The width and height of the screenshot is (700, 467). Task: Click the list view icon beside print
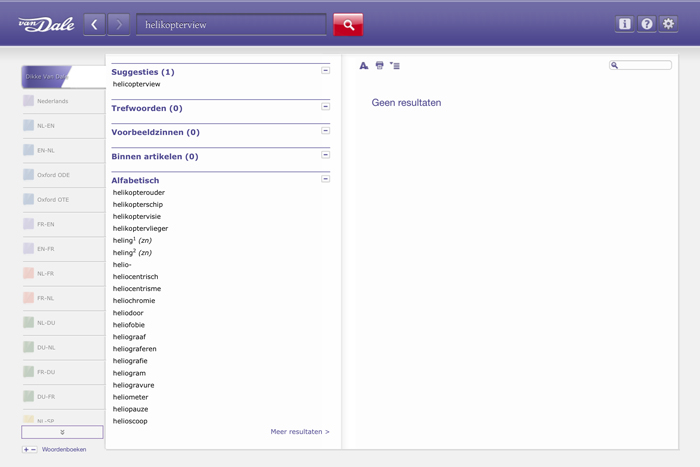tap(395, 66)
